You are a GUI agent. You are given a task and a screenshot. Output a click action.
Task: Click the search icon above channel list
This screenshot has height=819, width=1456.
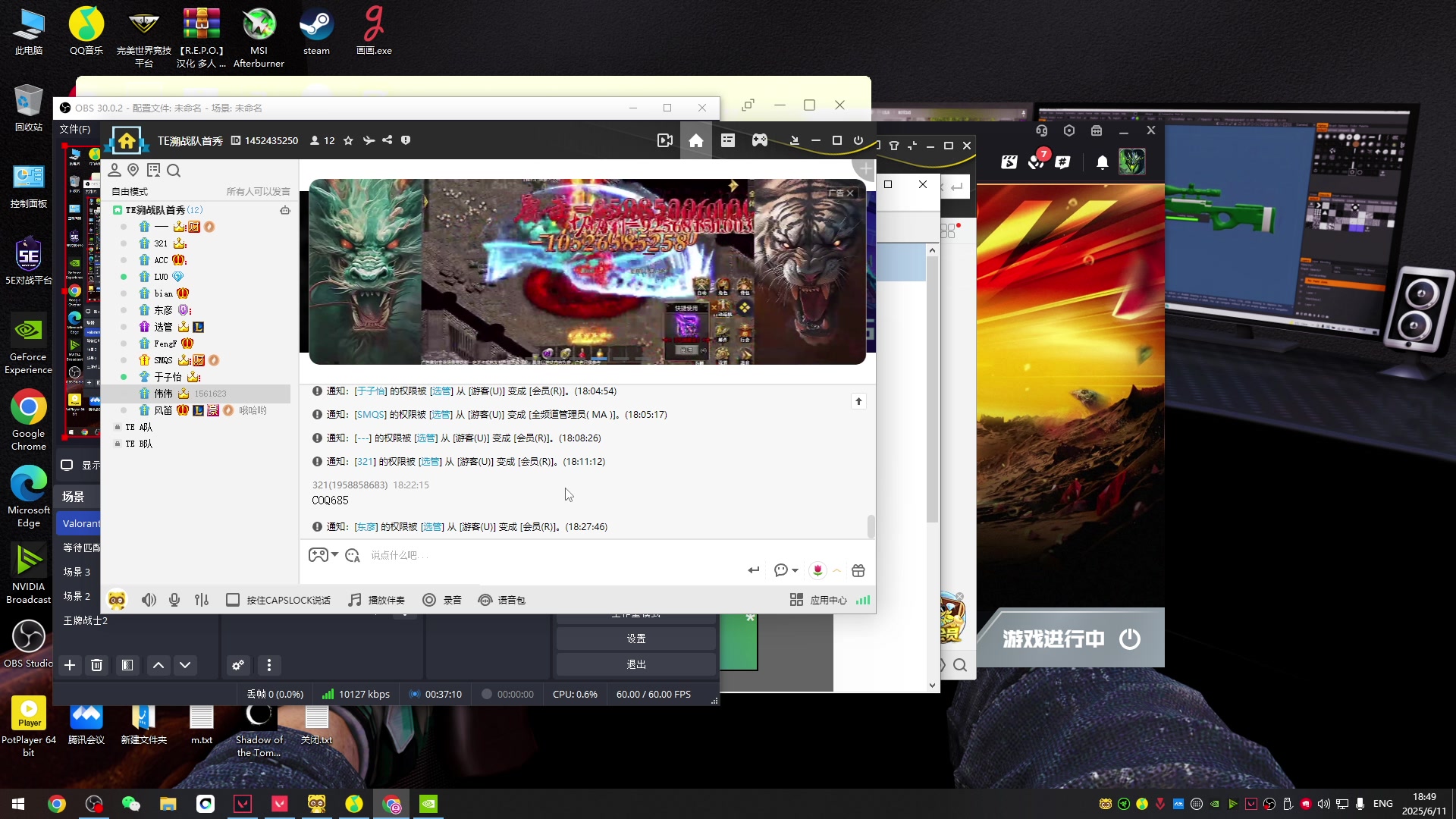coord(174,171)
